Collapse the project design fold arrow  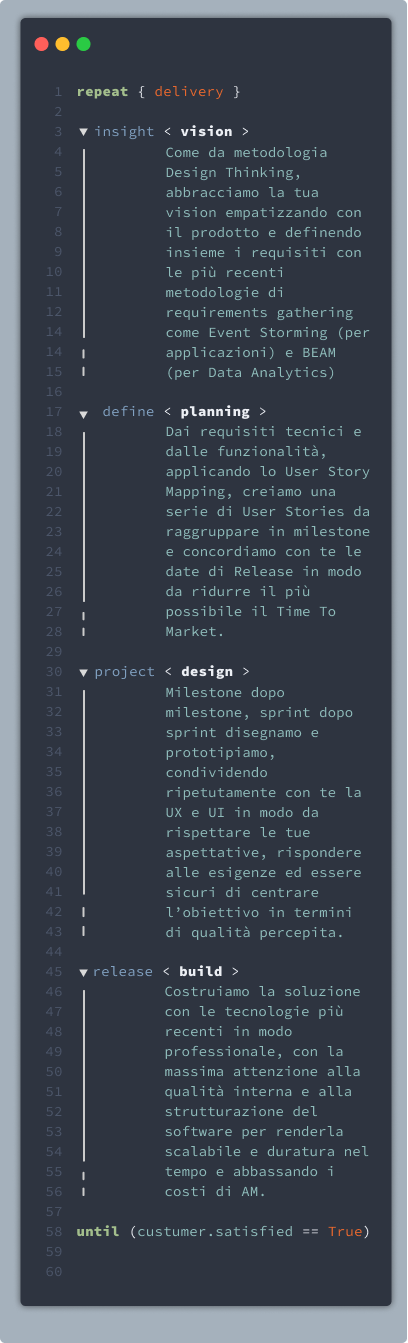83,672
